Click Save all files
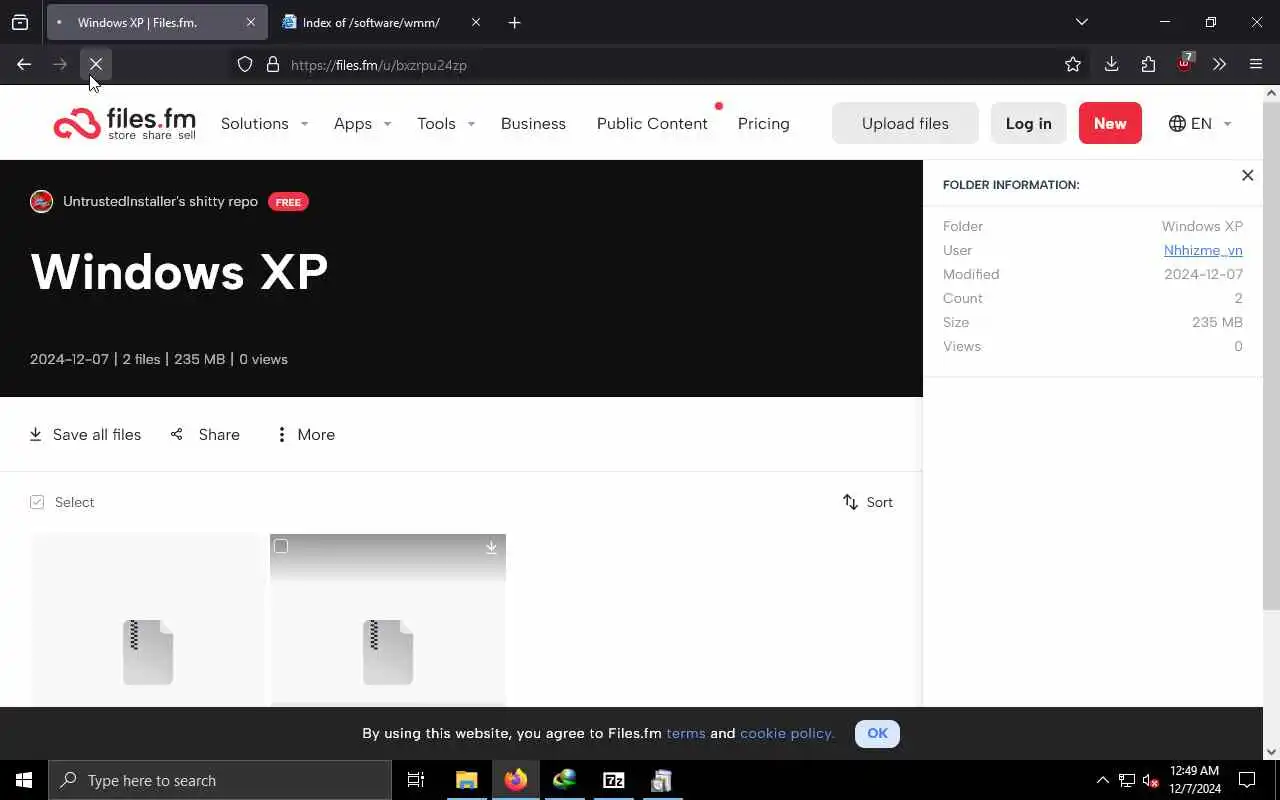 click(x=85, y=434)
